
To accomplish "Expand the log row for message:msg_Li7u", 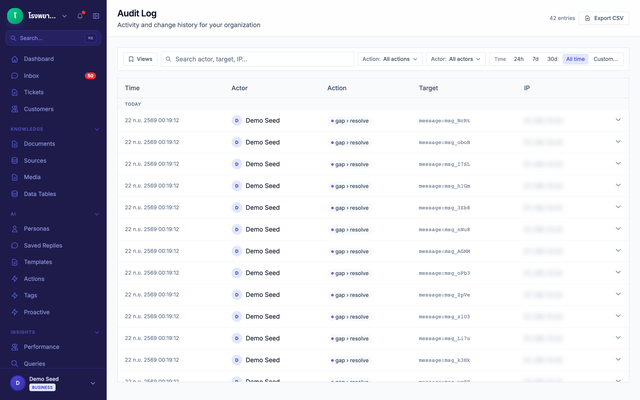I will coord(618,338).
